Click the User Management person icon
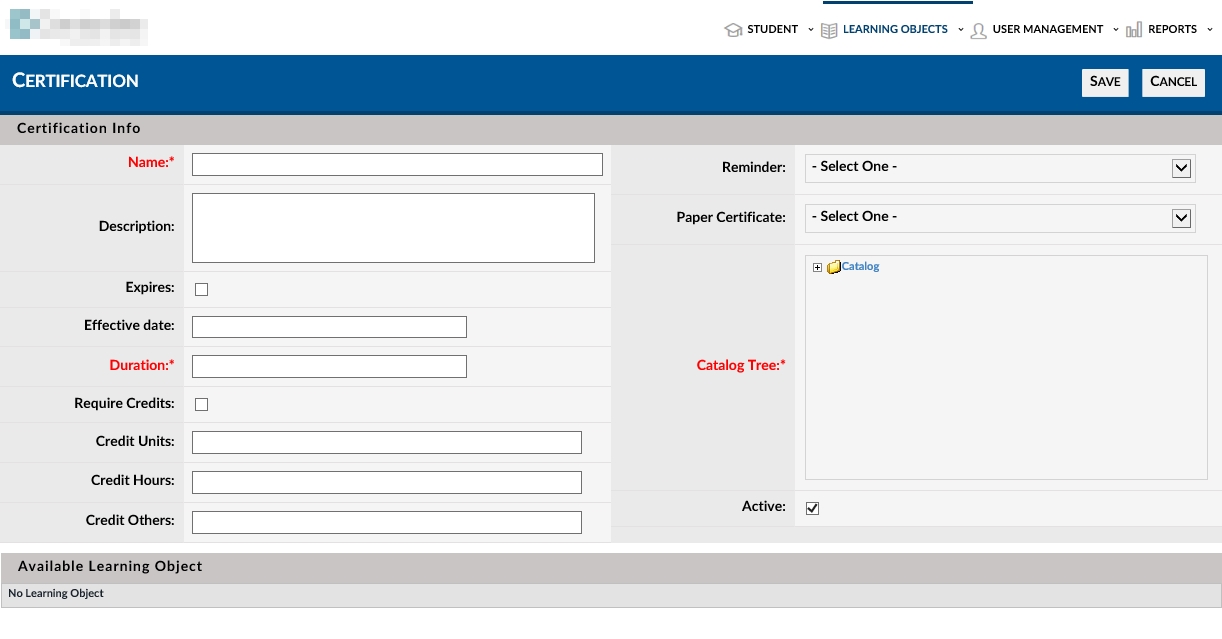The image size is (1222, 639). (978, 30)
